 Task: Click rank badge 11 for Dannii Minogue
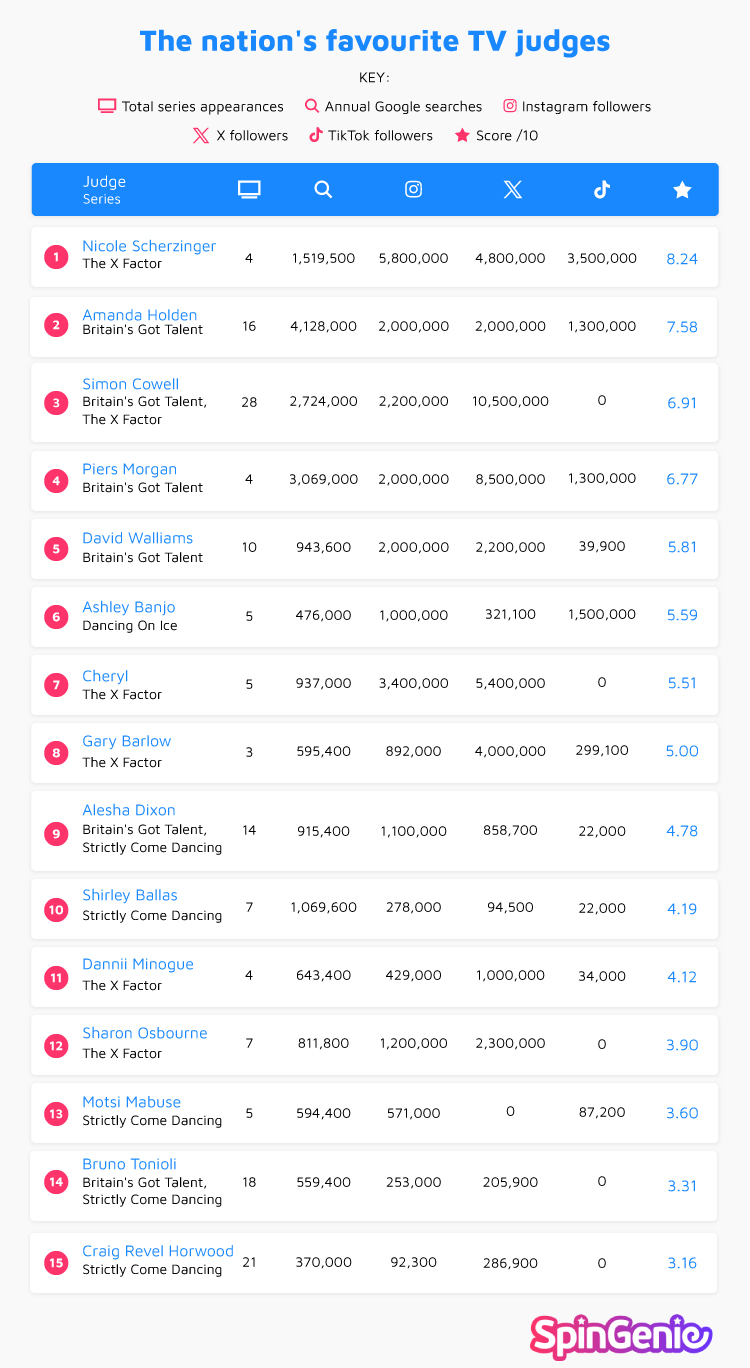(56, 977)
